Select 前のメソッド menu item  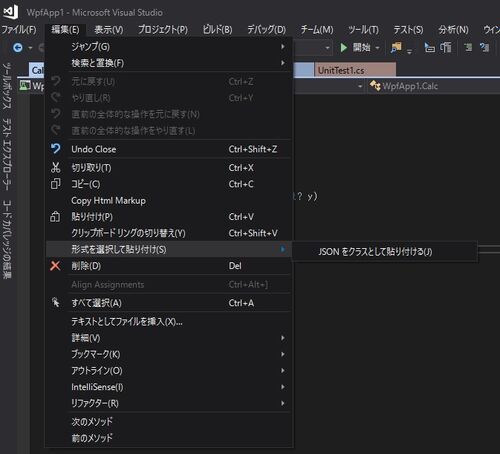169,438
